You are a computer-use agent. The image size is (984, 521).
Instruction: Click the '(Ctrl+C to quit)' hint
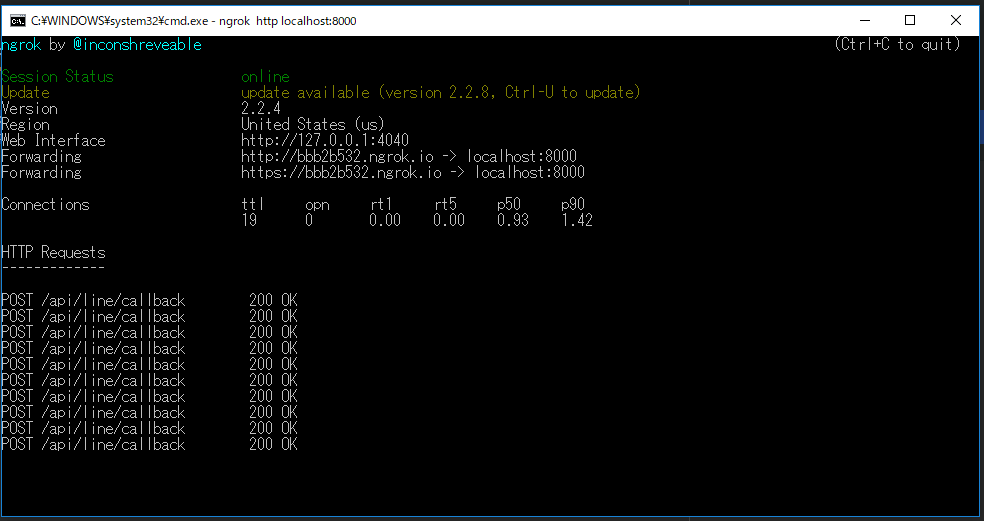897,44
